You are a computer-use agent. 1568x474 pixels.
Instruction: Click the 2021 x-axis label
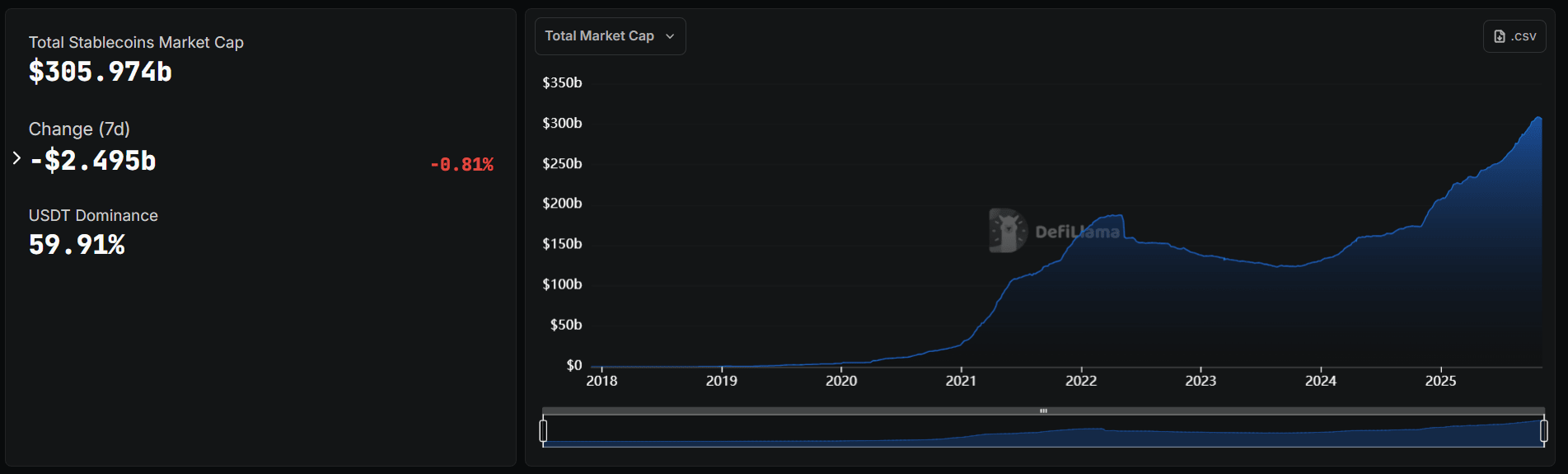pos(961,381)
